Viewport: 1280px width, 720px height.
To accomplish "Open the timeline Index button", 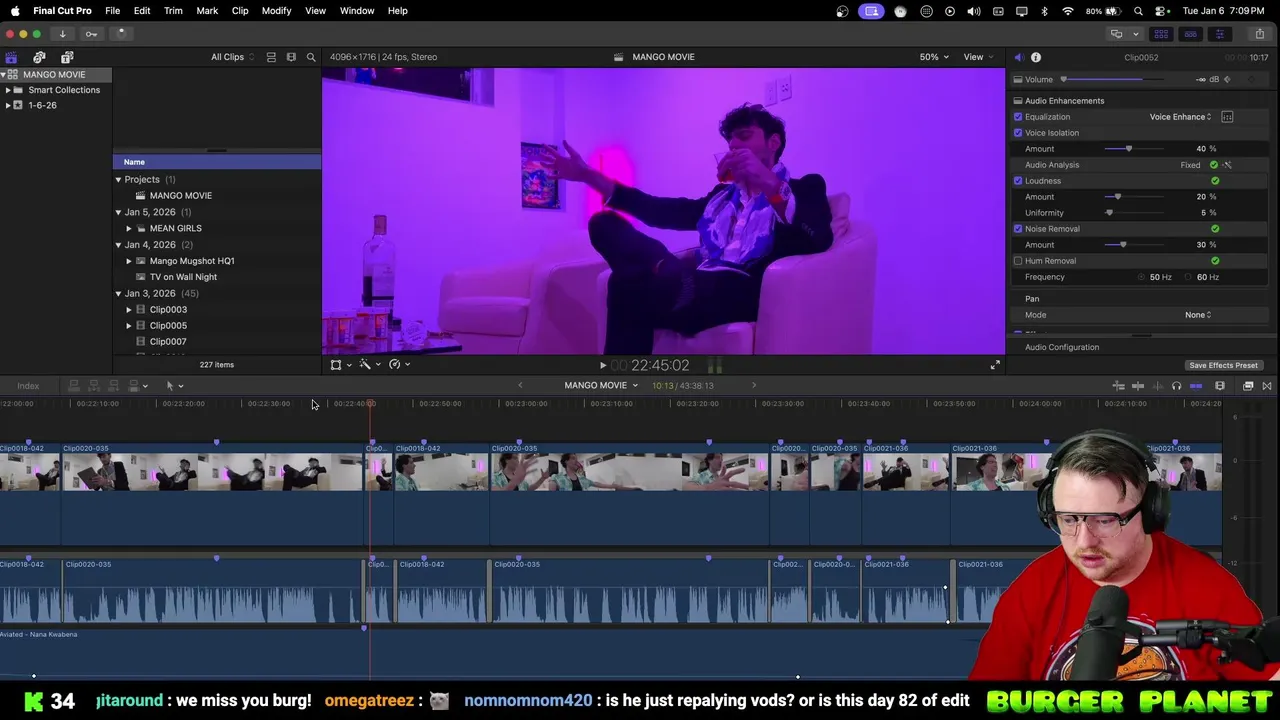I will point(28,386).
